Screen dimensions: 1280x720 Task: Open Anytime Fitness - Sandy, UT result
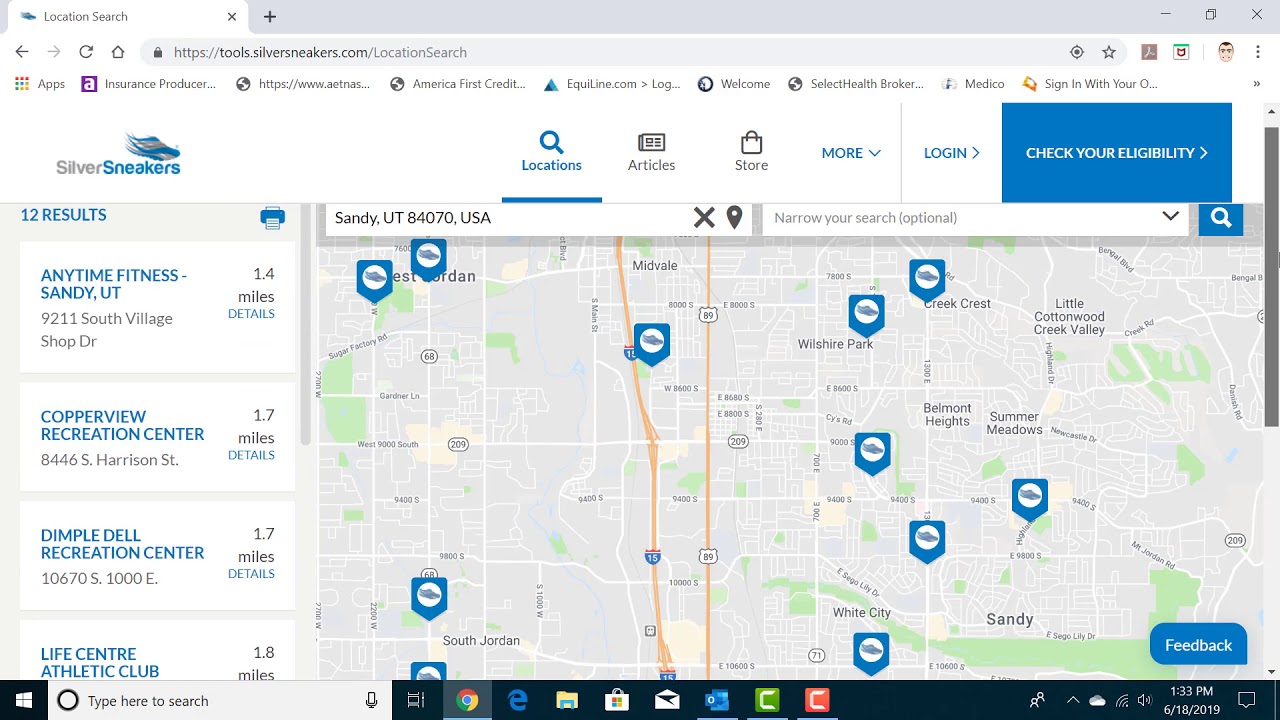pos(114,284)
